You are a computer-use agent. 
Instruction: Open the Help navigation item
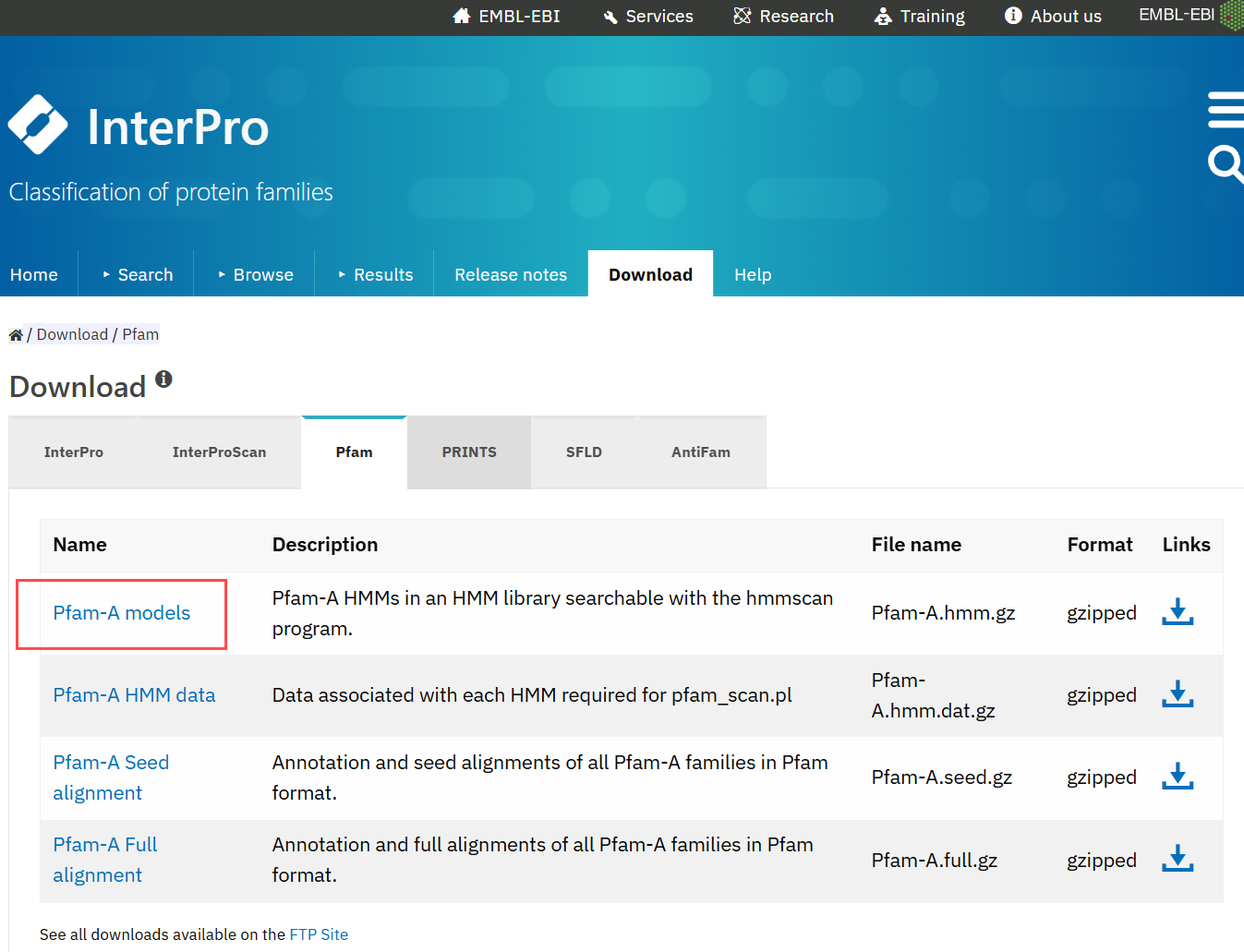pyautogui.click(x=753, y=274)
